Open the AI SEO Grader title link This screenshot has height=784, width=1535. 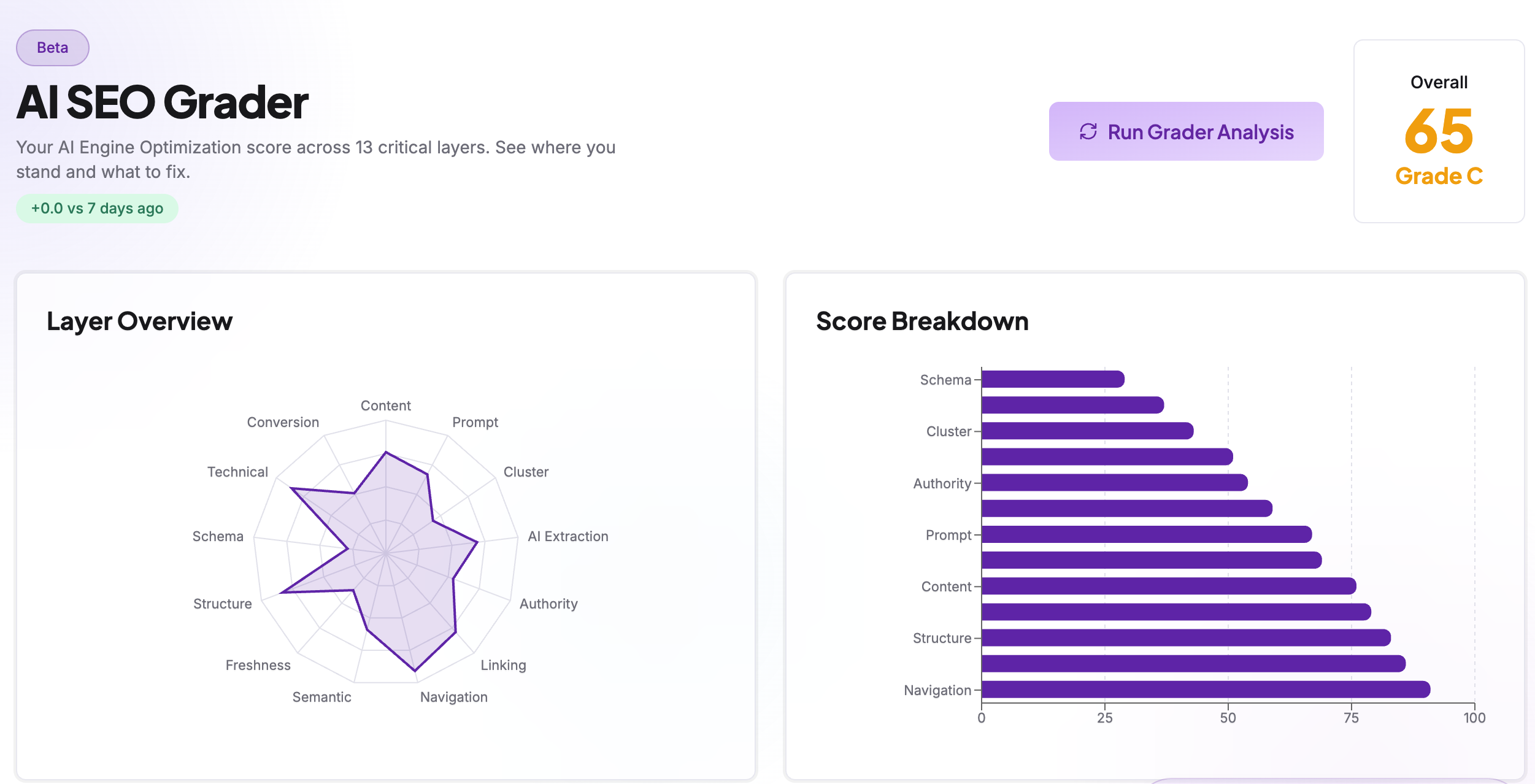[x=162, y=102]
